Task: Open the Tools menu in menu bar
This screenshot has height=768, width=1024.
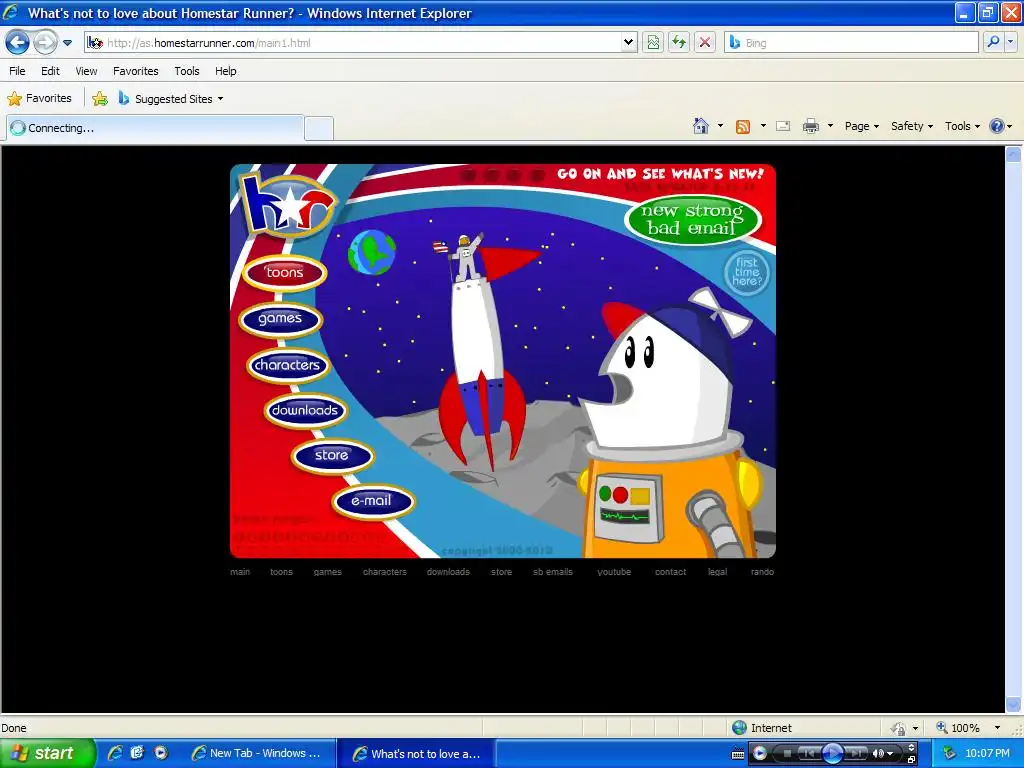Action: point(187,71)
